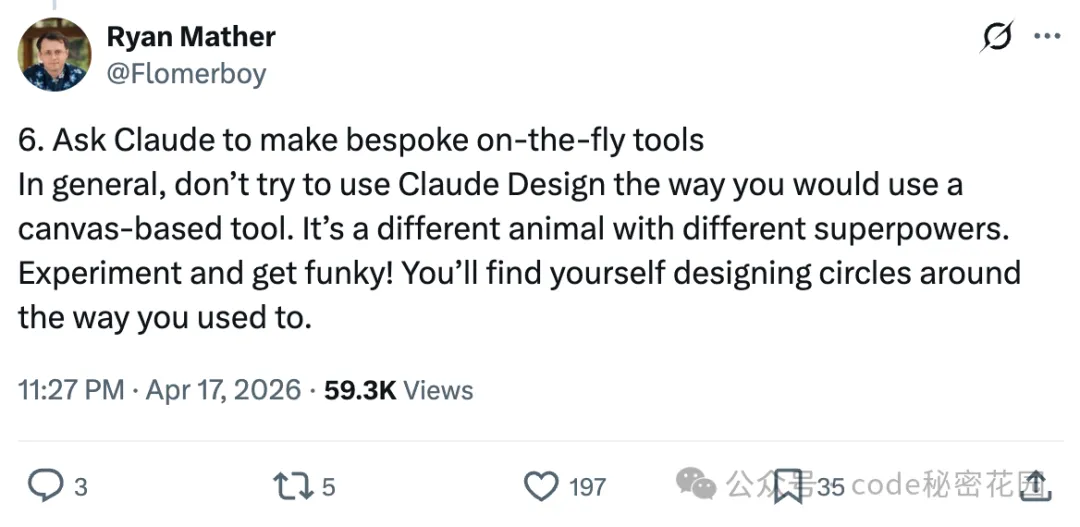Viewport: 1080px width, 527px height.
Task: Click the Apr 17, 2026 date
Action: click(x=223, y=390)
